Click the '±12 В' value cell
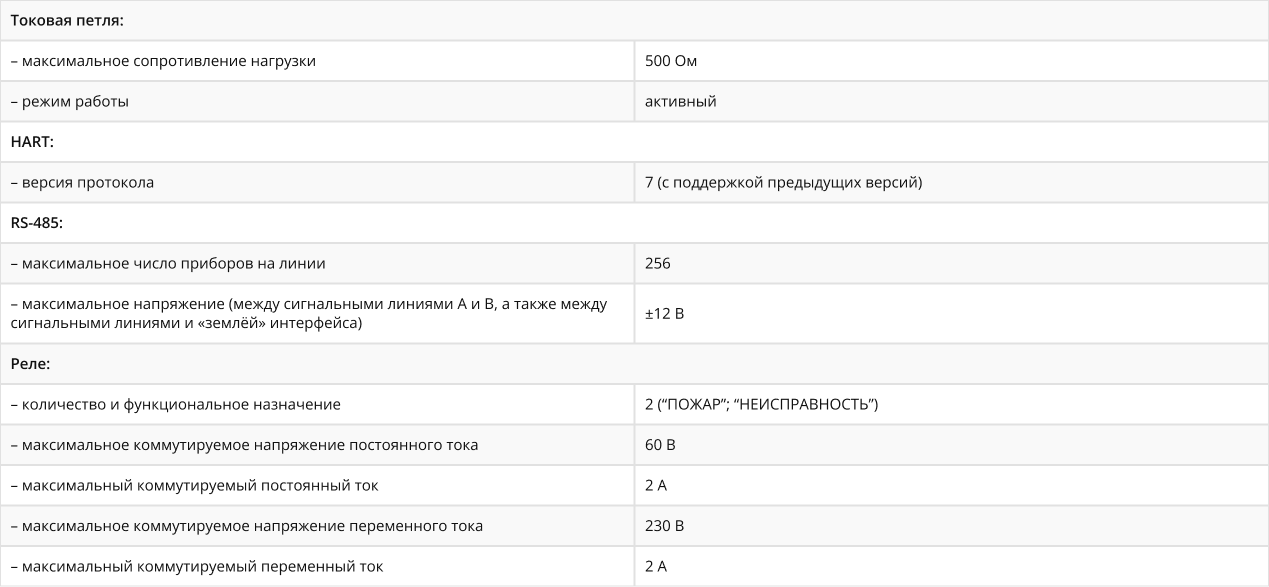1269x587 pixels. click(951, 314)
